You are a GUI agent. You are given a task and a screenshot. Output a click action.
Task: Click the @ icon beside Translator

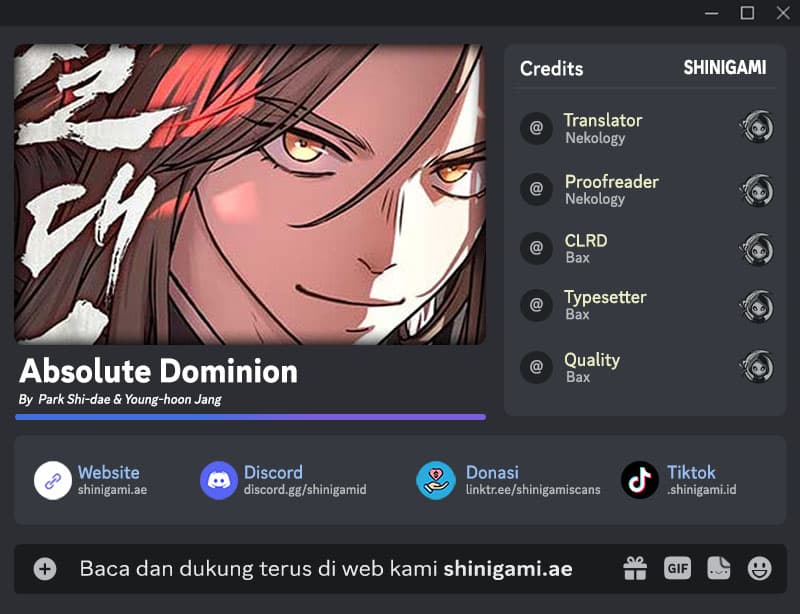(x=536, y=128)
